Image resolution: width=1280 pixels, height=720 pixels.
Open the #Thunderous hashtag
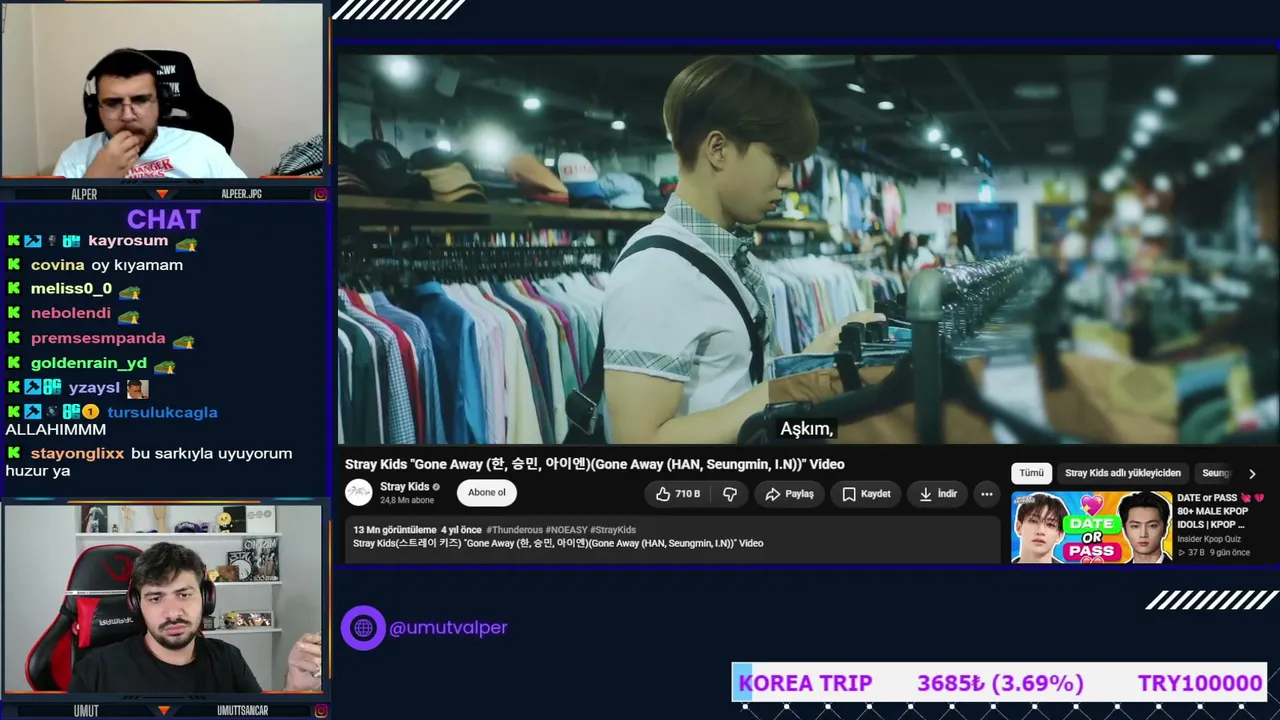515,530
